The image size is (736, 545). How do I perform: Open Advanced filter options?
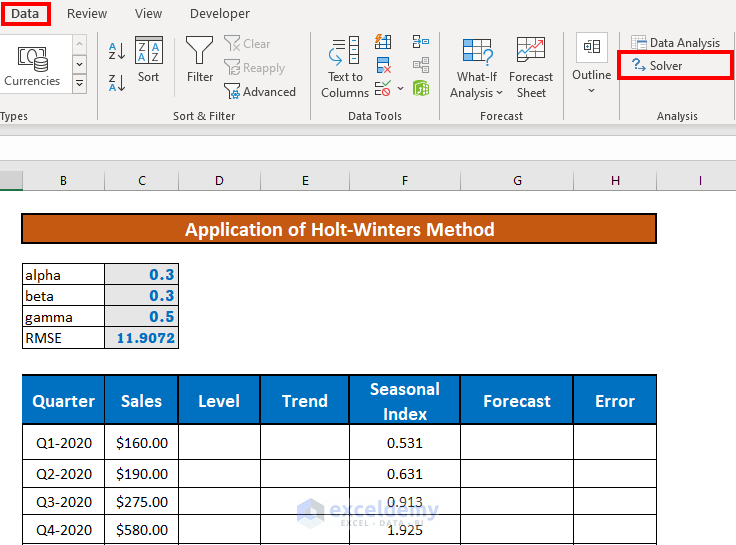tap(260, 92)
